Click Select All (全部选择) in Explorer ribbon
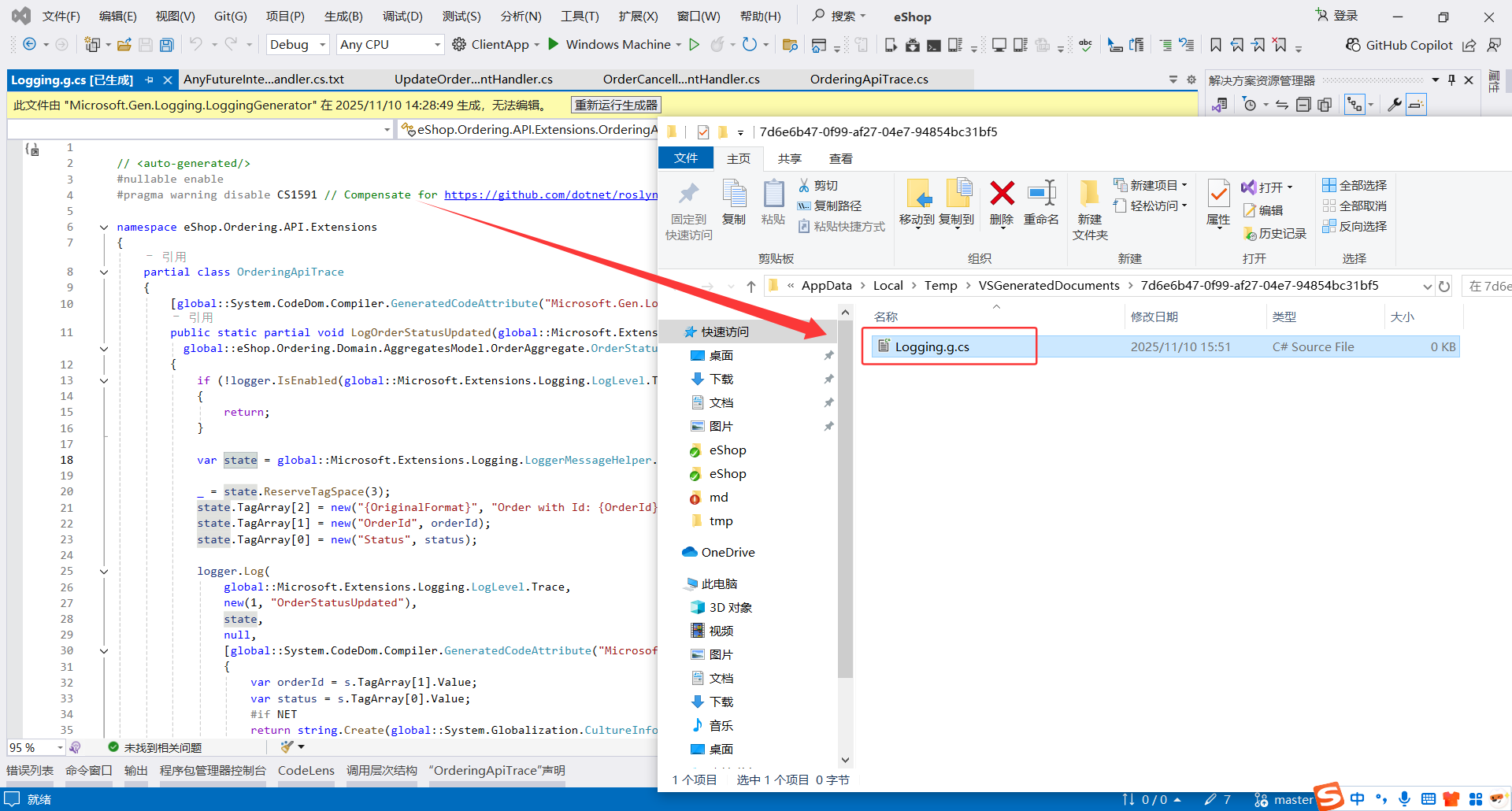The width and height of the screenshot is (1512, 811). (1354, 185)
